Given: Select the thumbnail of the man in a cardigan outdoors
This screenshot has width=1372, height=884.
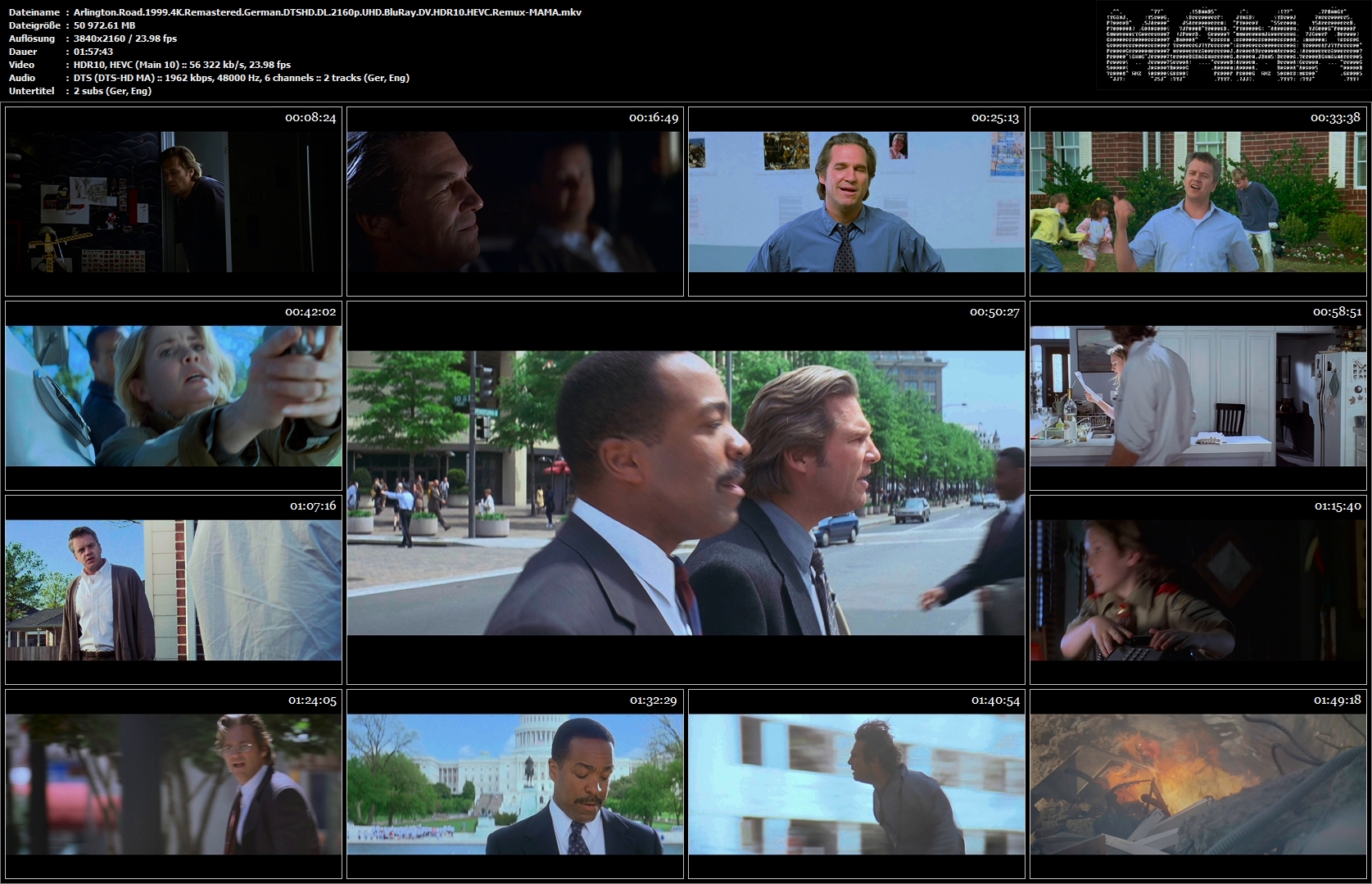Looking at the screenshot, I should (x=174, y=590).
